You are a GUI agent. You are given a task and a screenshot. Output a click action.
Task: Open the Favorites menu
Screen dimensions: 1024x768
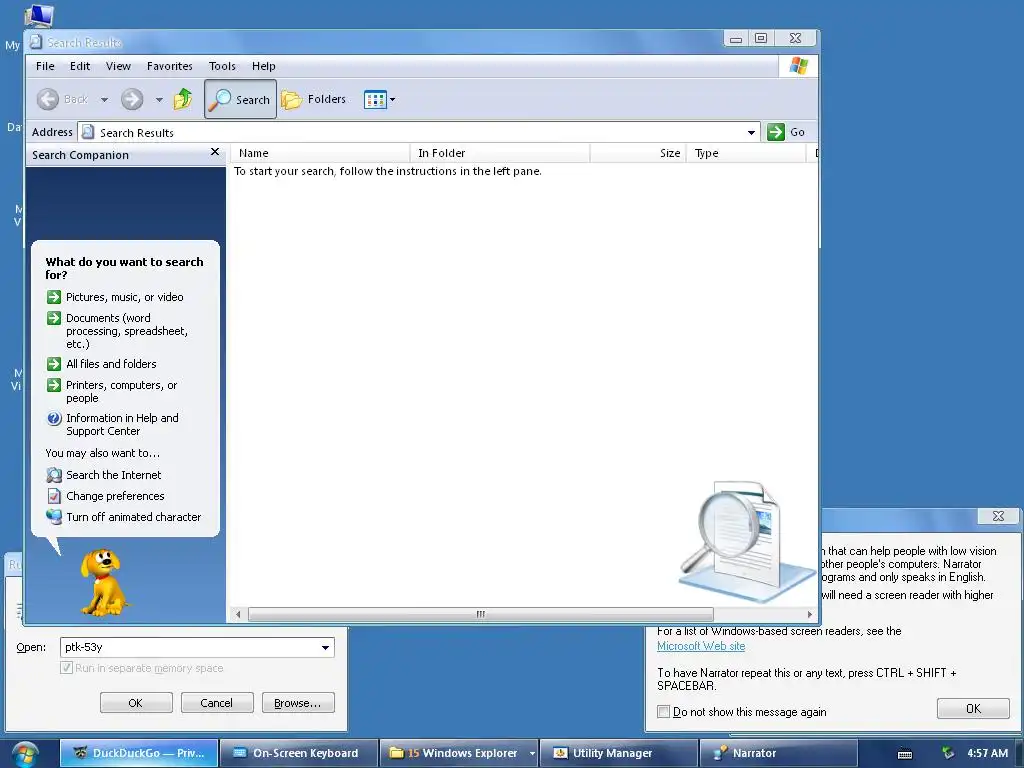click(x=170, y=66)
